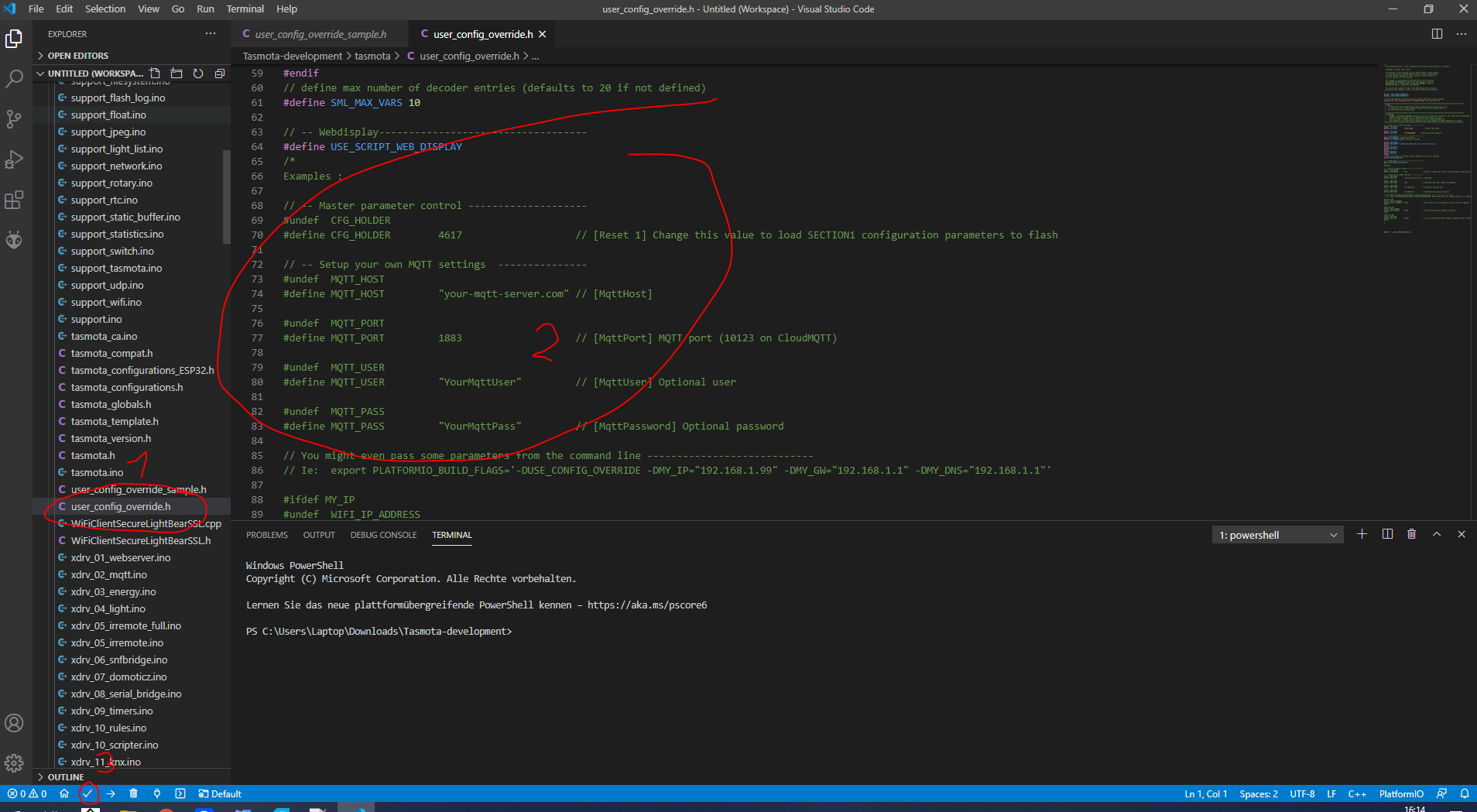Open the Run and Debug view
This screenshot has height=812, width=1477.
tap(14, 159)
